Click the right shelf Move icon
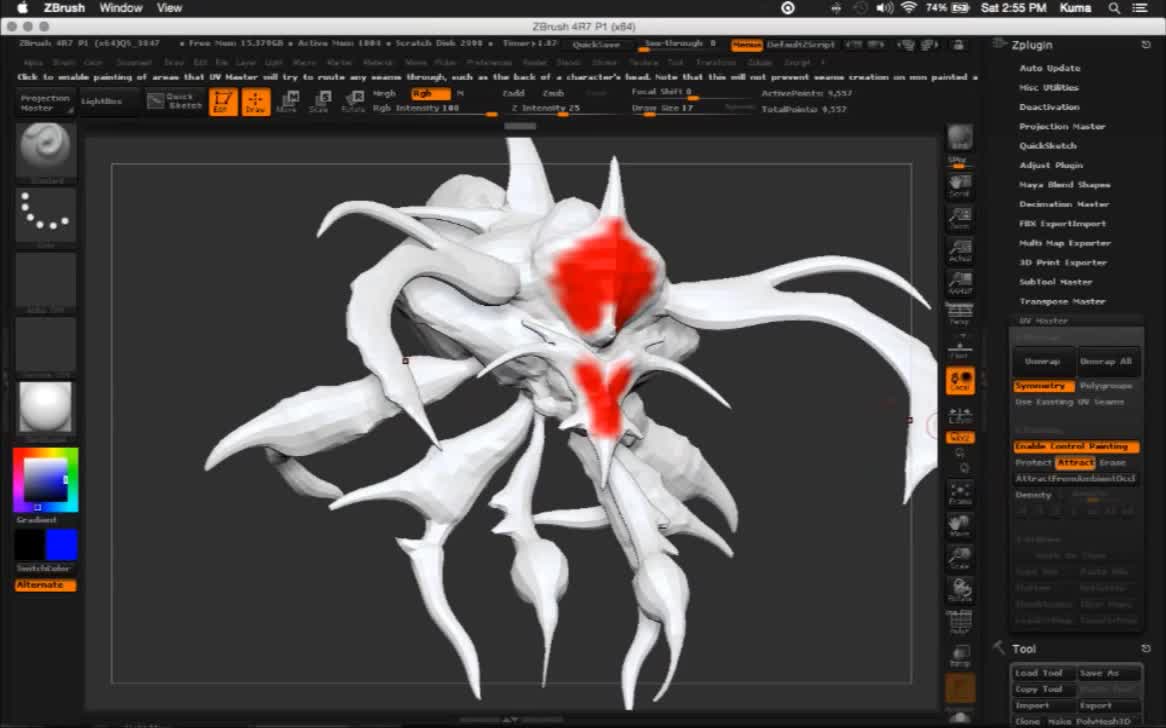Image resolution: width=1166 pixels, height=728 pixels. [959, 526]
